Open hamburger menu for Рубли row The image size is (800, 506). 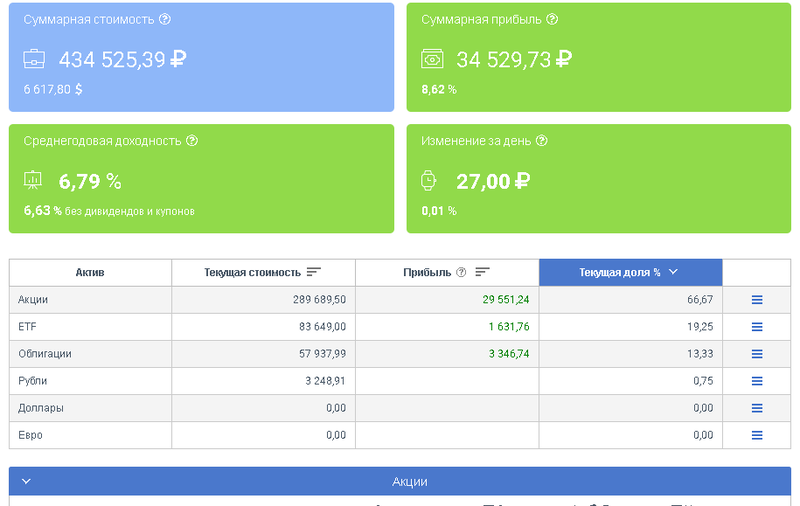click(x=757, y=381)
